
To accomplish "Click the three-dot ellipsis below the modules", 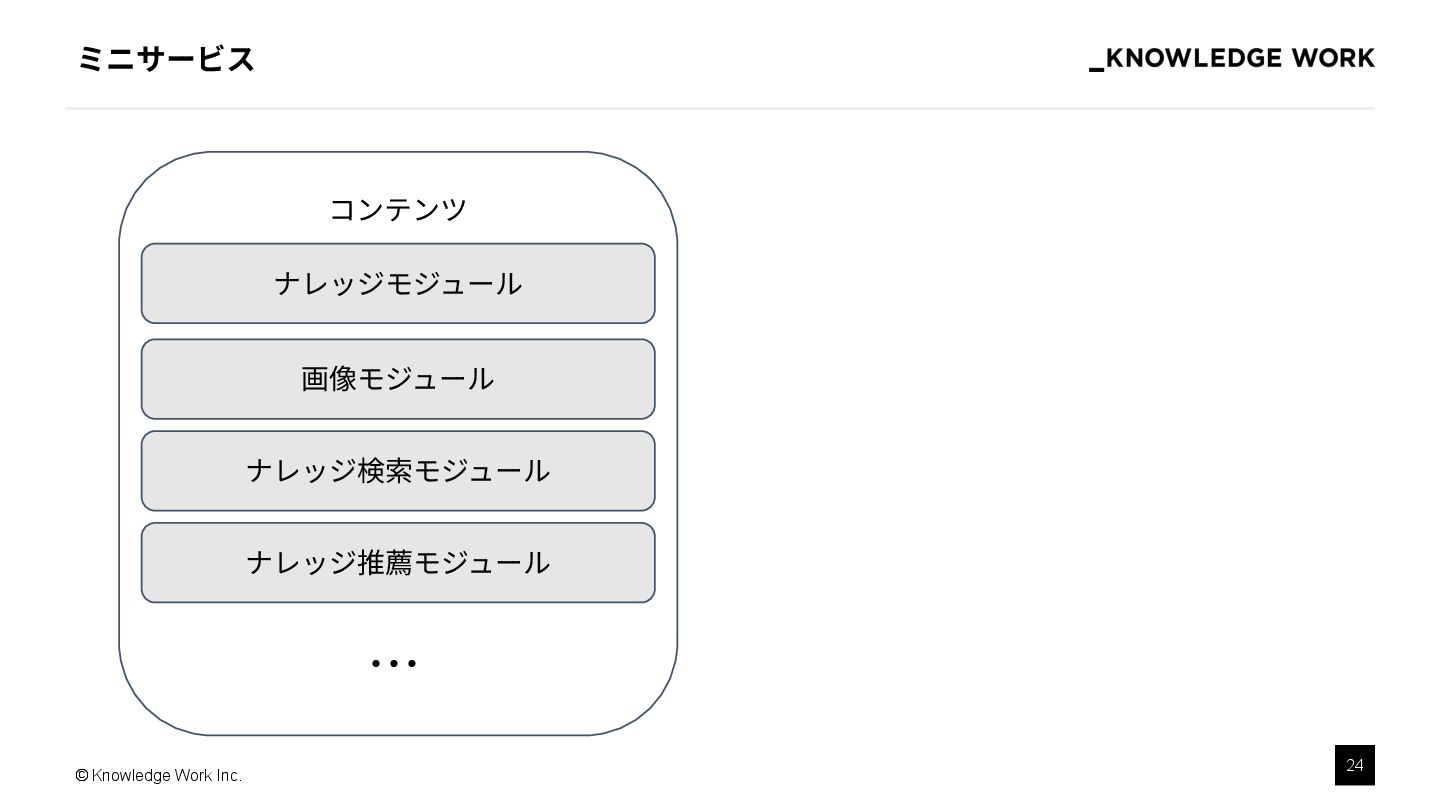I will coord(393,663).
